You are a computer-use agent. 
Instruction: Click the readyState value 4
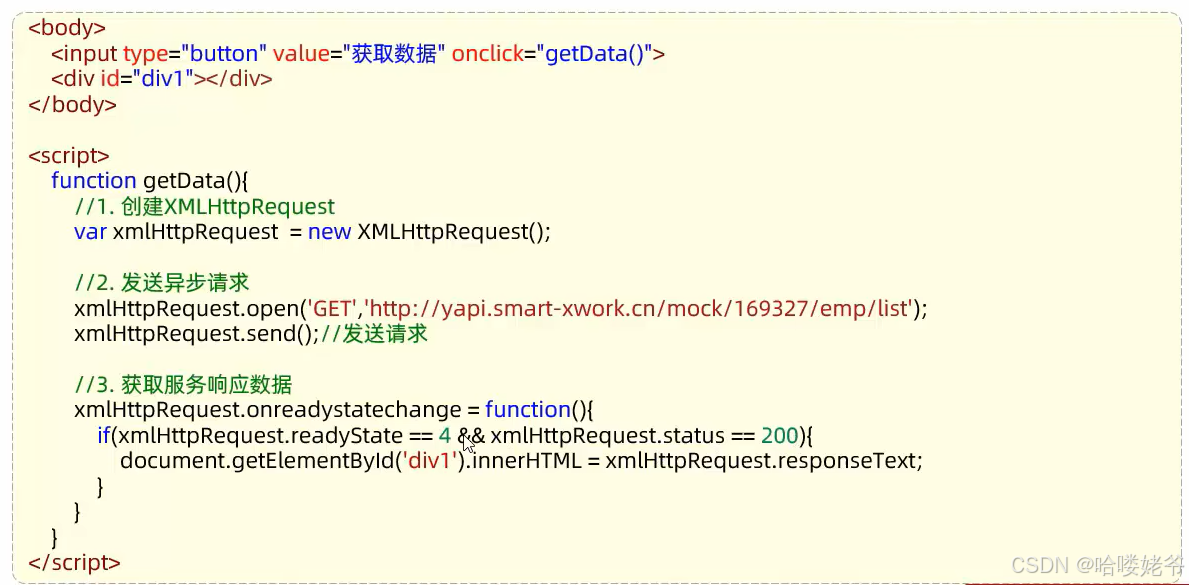click(444, 436)
